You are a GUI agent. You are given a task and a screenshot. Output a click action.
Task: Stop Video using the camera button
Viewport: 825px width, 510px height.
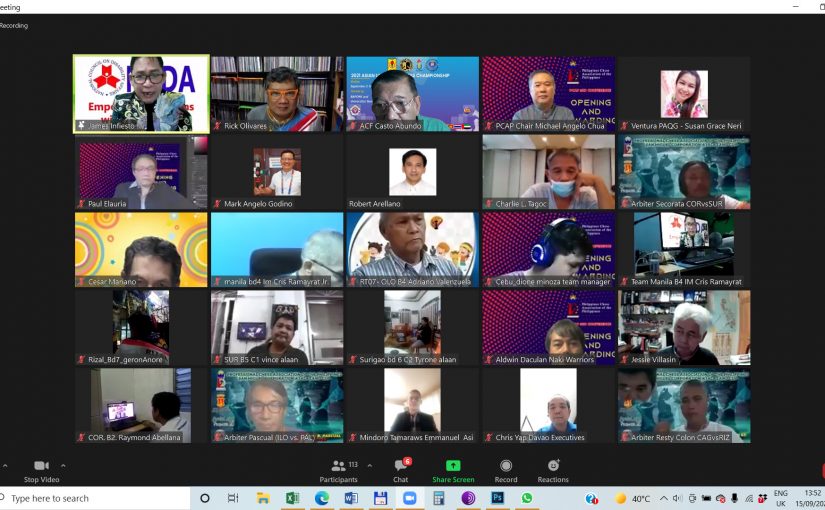pyautogui.click(x=41, y=469)
